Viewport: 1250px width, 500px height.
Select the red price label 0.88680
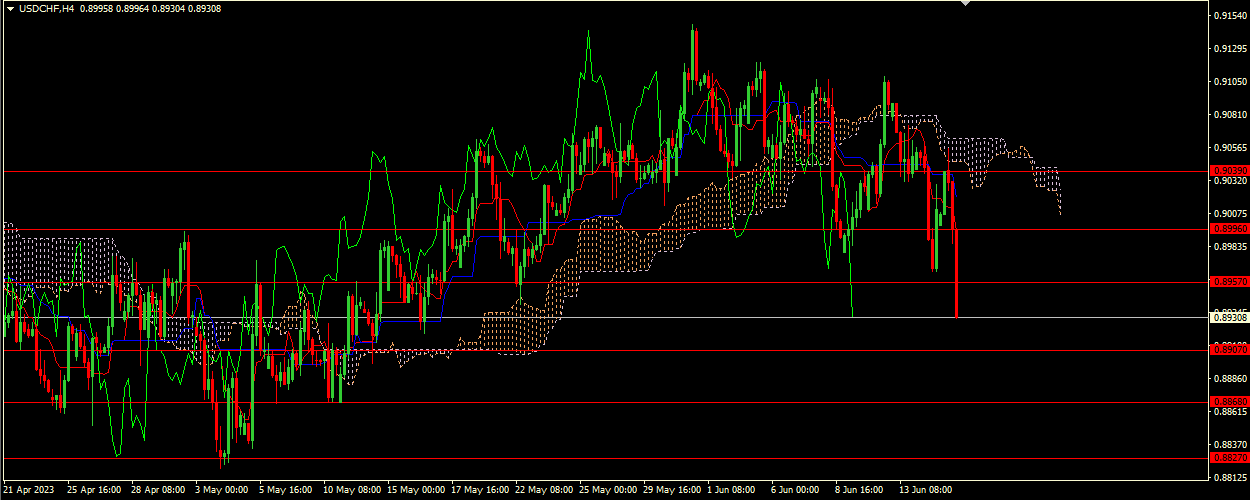pos(1228,401)
